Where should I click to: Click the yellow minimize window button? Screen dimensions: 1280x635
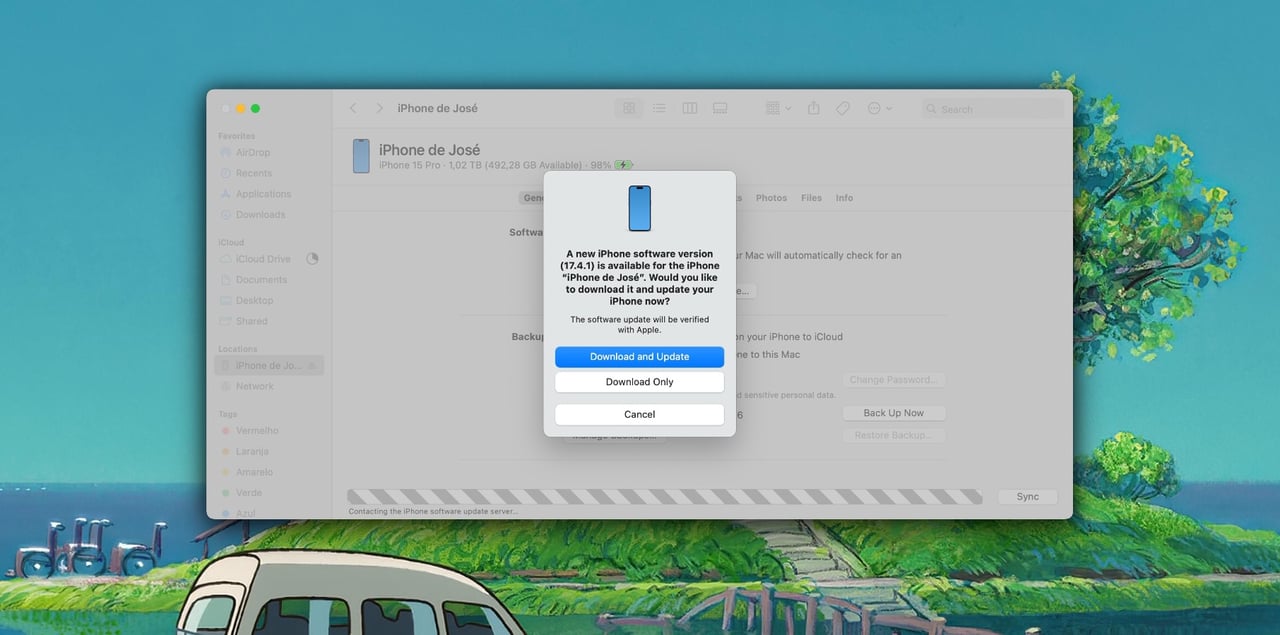coord(241,108)
